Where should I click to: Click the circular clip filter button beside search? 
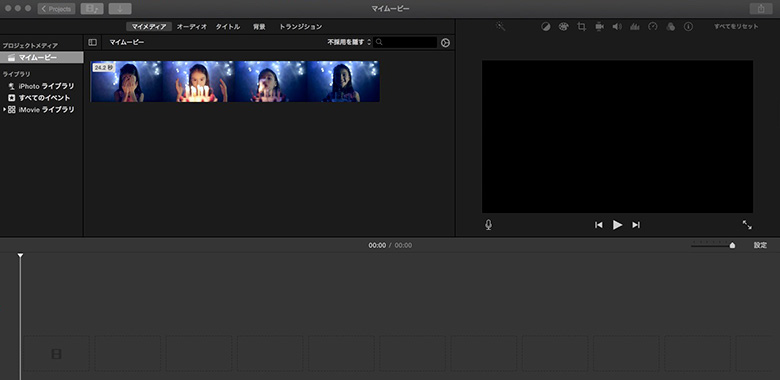(445, 43)
